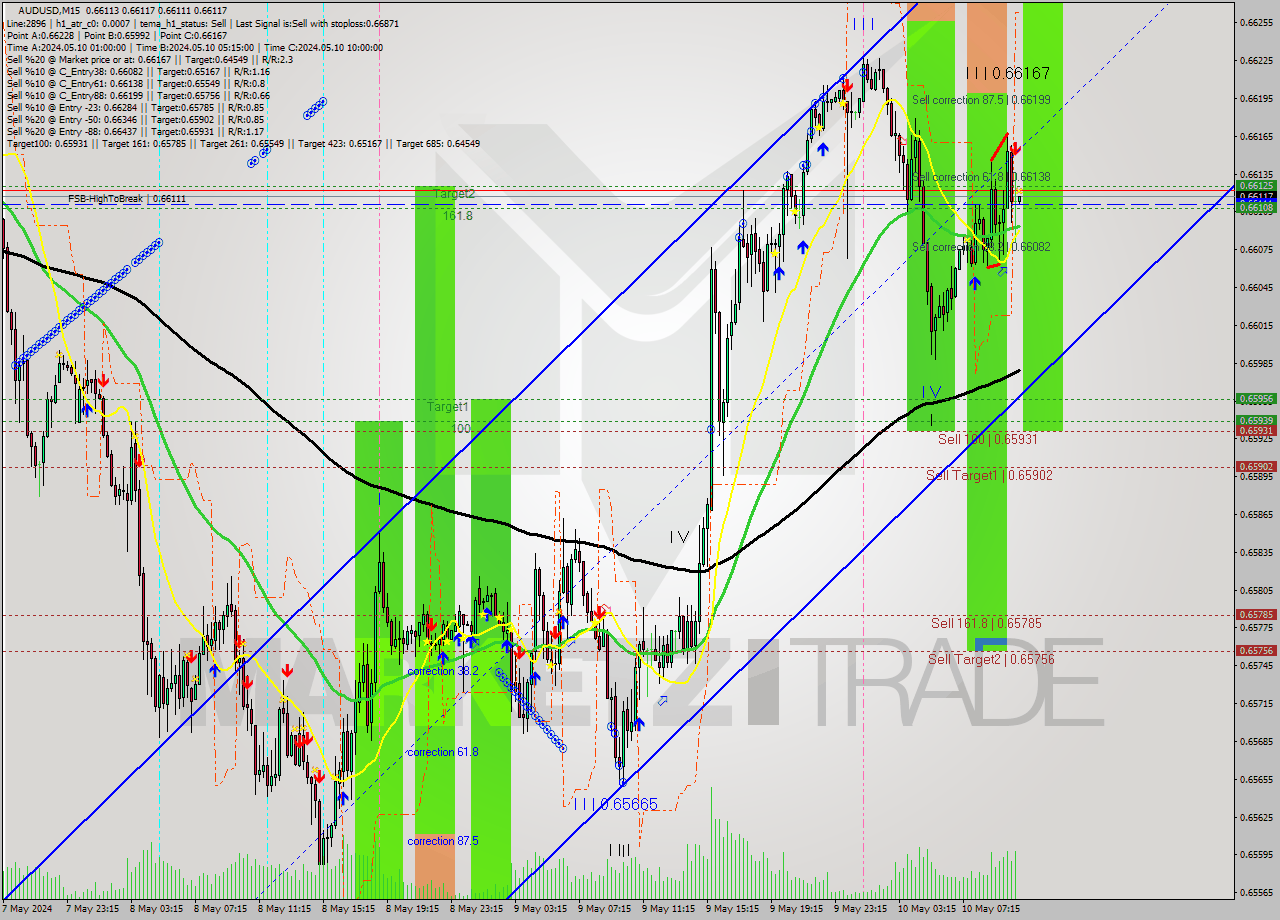Click the 0.66195 price axis label
Viewport: 1280px width, 920px height.
click(1256, 98)
